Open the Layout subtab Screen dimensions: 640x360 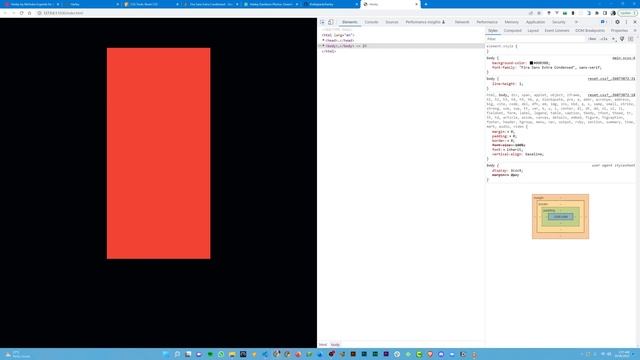pyautogui.click(x=533, y=31)
